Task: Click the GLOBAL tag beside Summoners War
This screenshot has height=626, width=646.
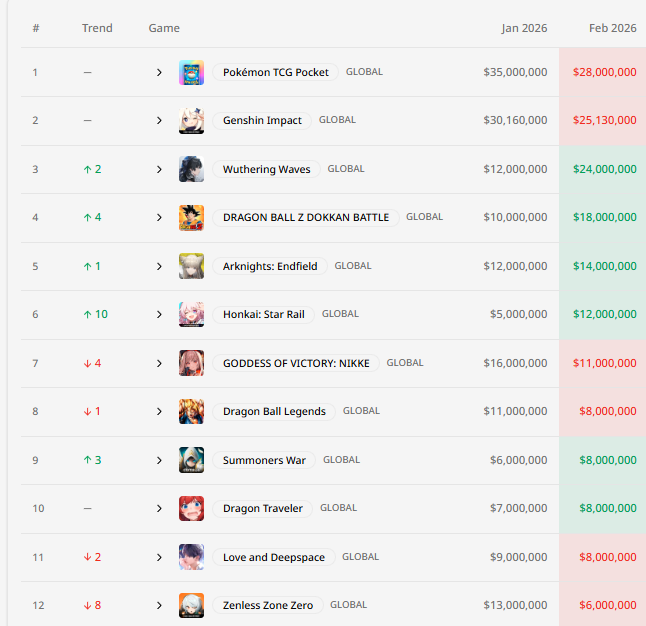Action: pos(342,460)
